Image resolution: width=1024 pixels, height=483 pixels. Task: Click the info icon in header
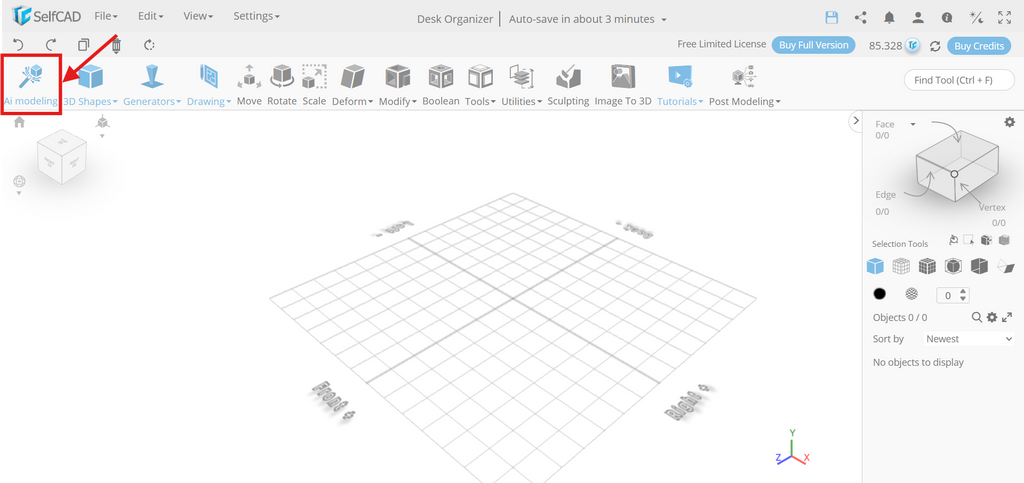pos(947,18)
